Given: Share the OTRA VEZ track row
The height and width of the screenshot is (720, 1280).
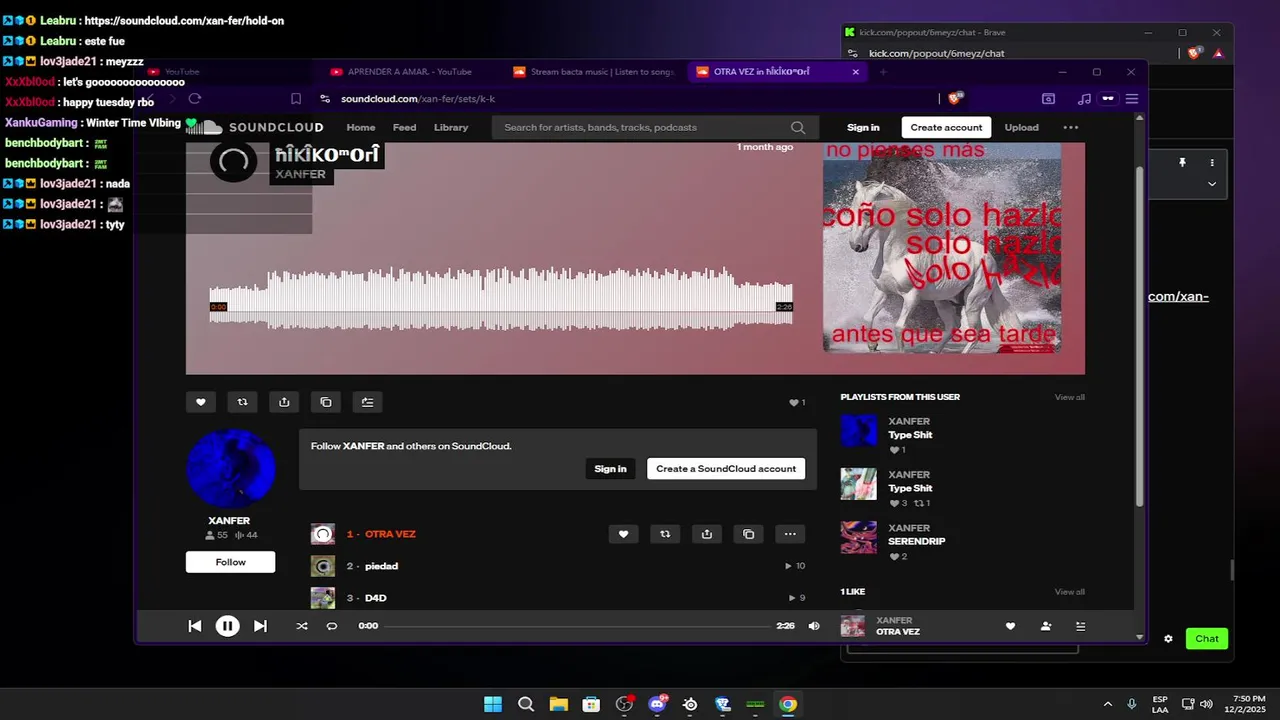Looking at the screenshot, I should pos(707,534).
